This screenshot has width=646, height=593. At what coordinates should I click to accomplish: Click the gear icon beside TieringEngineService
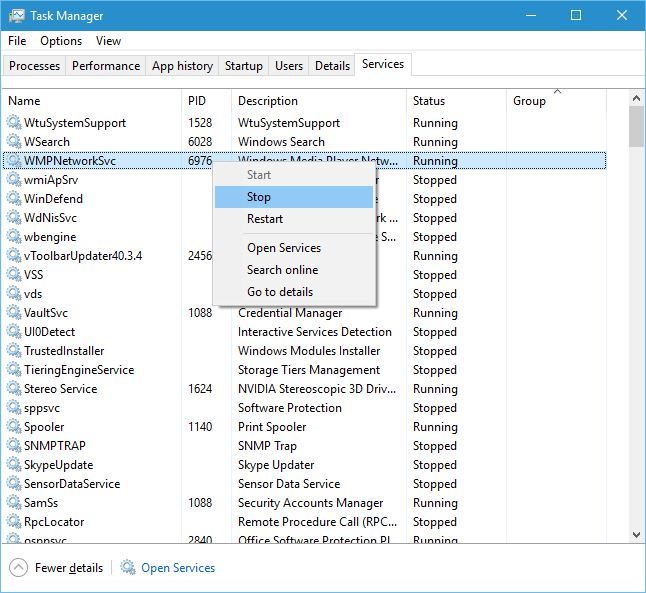tap(14, 369)
